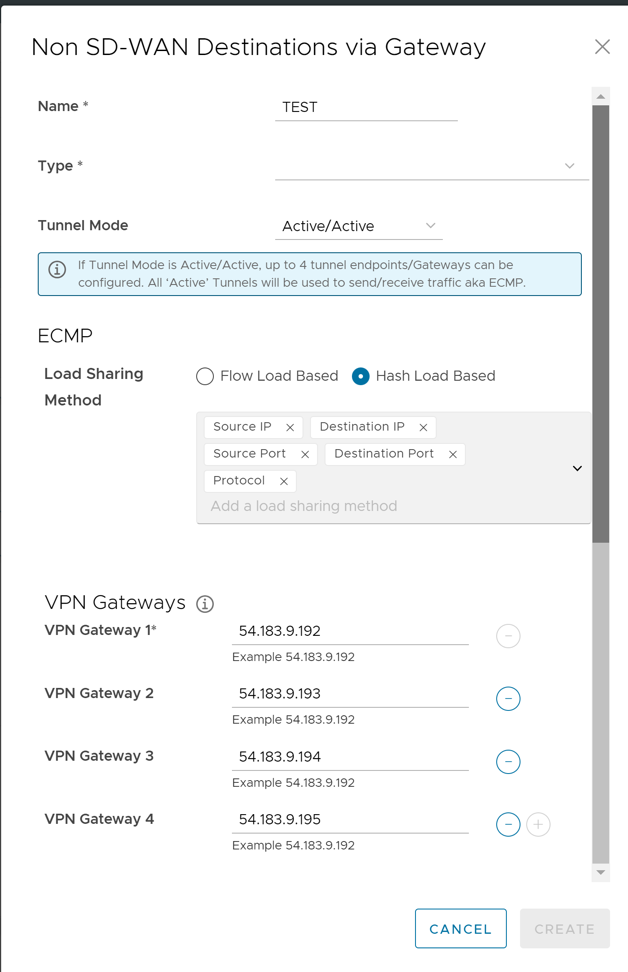Remove the Protocol tag
Viewport: 628px width, 972px height.
(x=284, y=481)
